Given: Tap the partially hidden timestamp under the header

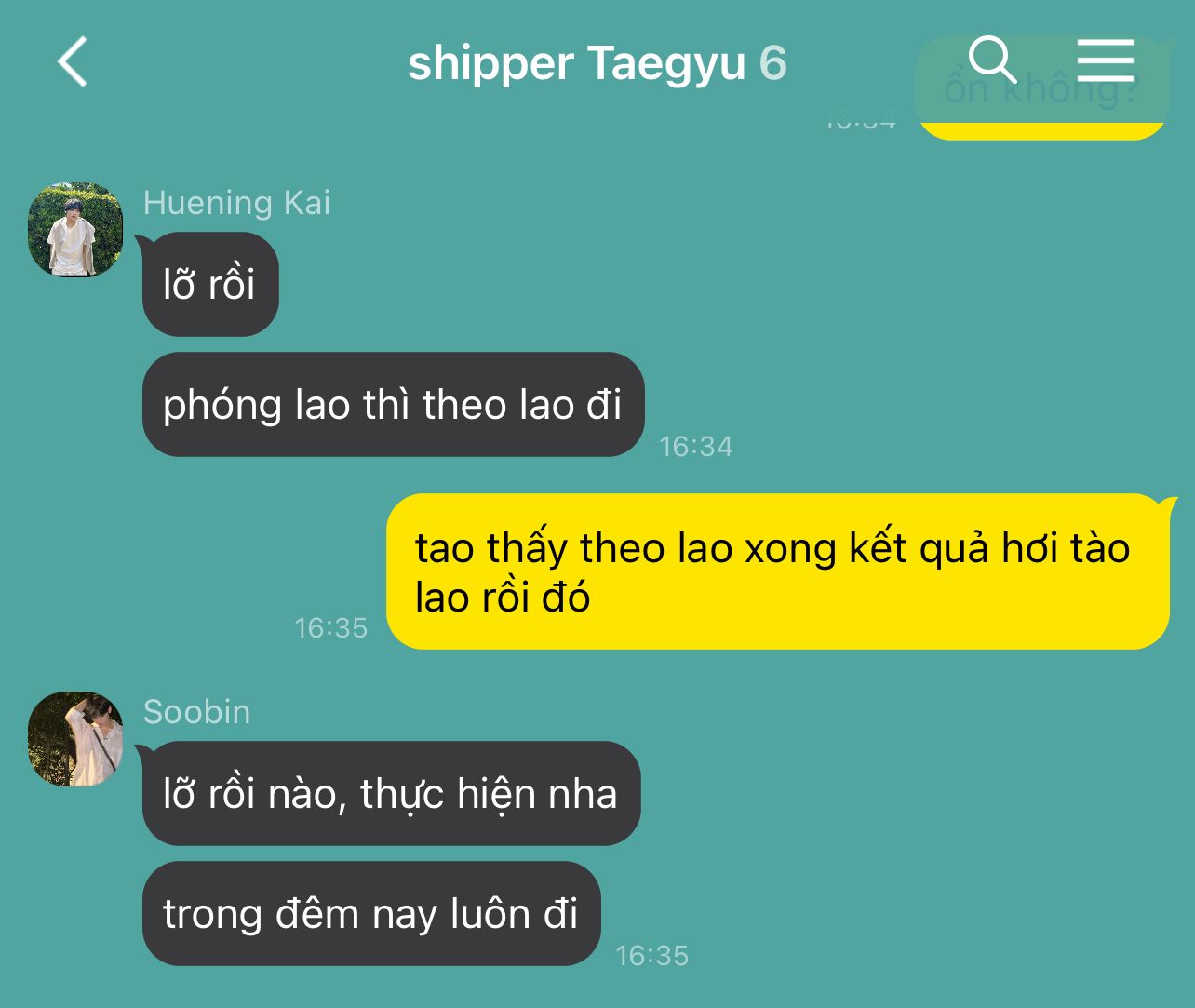Looking at the screenshot, I should pos(860,121).
